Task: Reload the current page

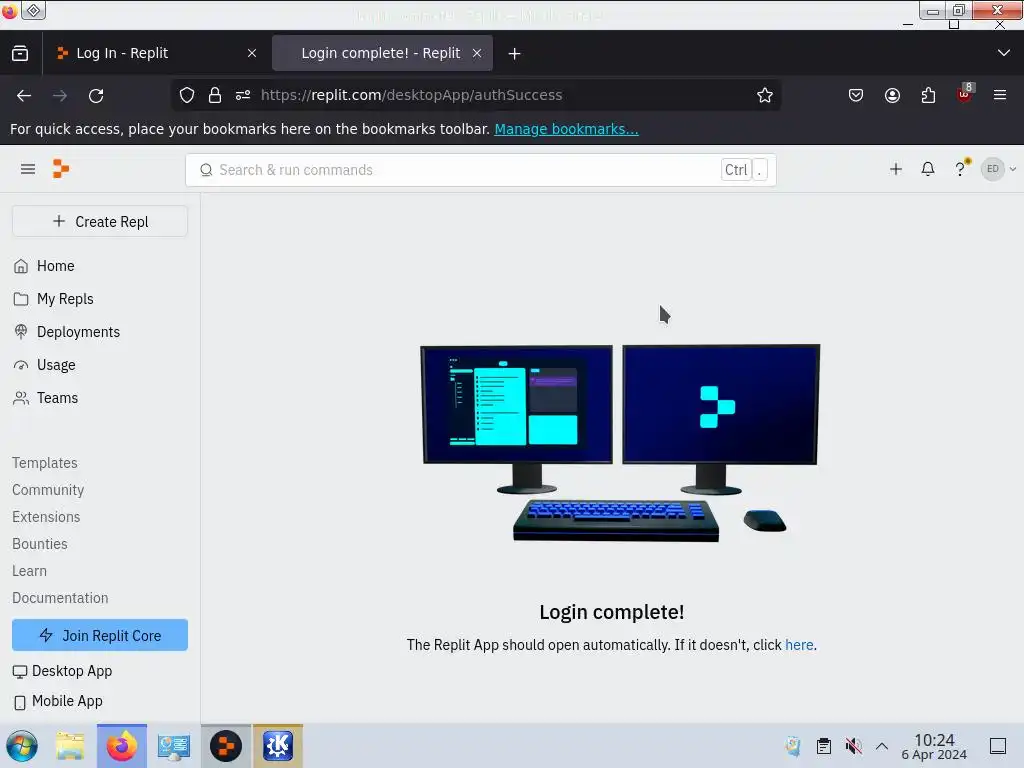Action: 96,96
